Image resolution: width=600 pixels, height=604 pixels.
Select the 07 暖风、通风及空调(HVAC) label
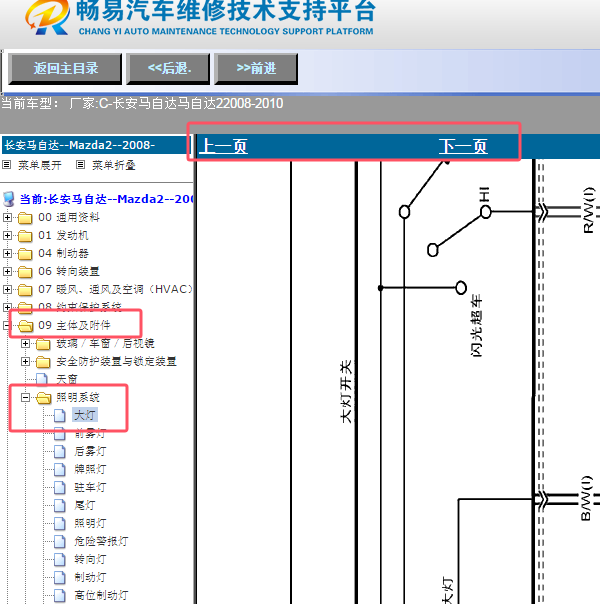coord(116,289)
